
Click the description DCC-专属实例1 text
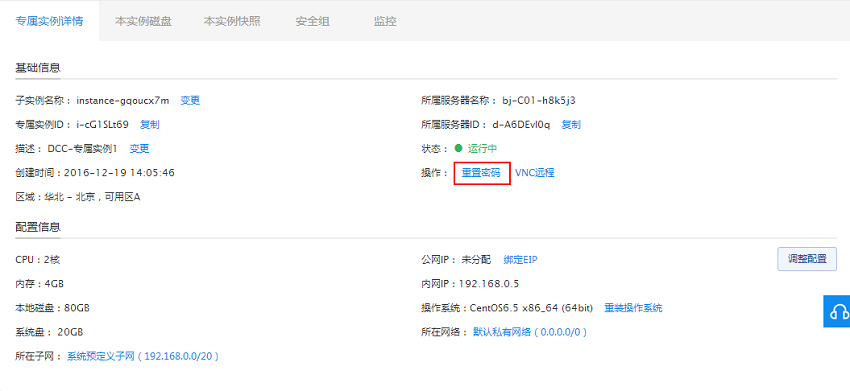82,149
